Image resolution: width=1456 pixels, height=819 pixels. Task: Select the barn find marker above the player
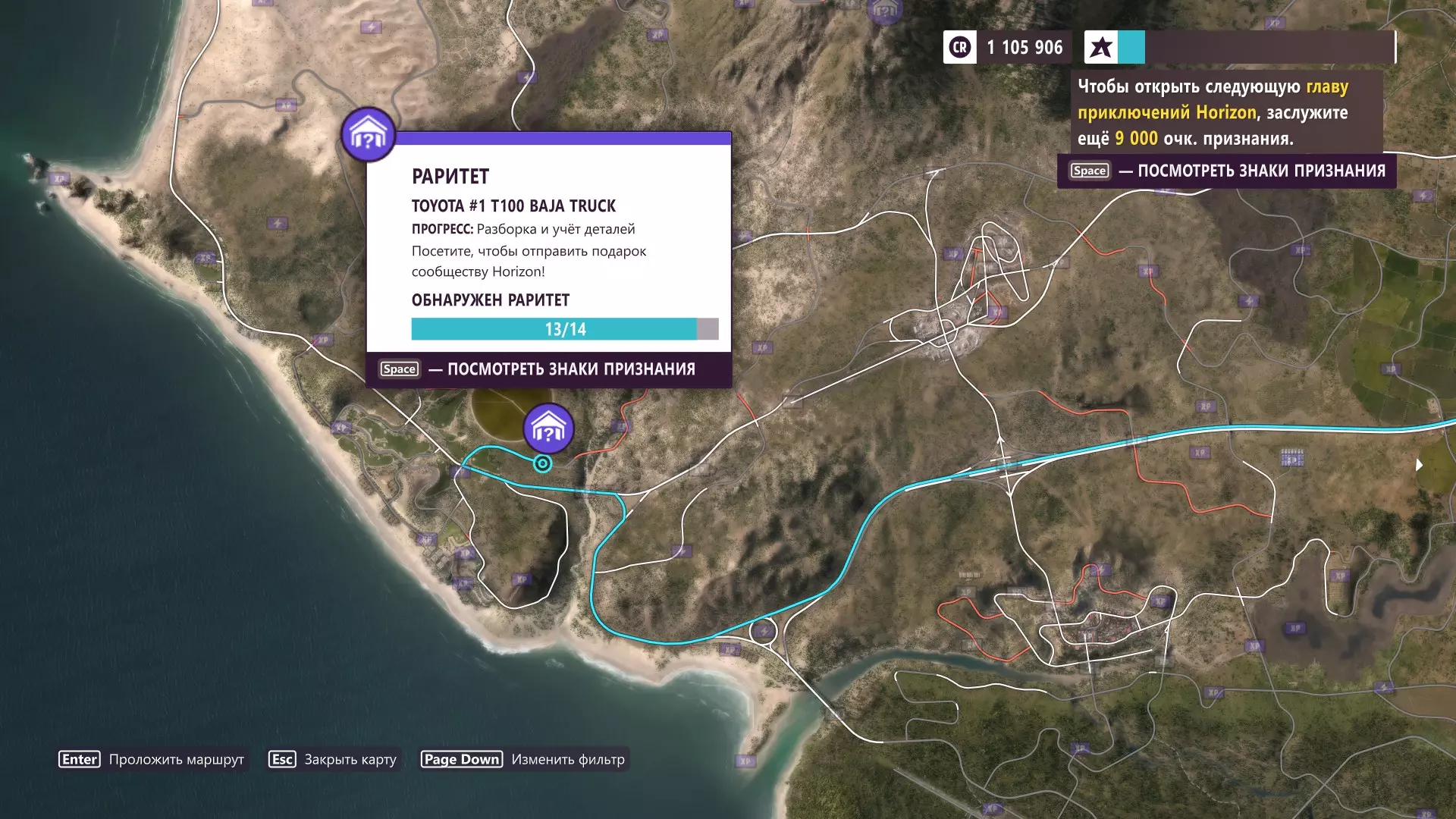[548, 428]
